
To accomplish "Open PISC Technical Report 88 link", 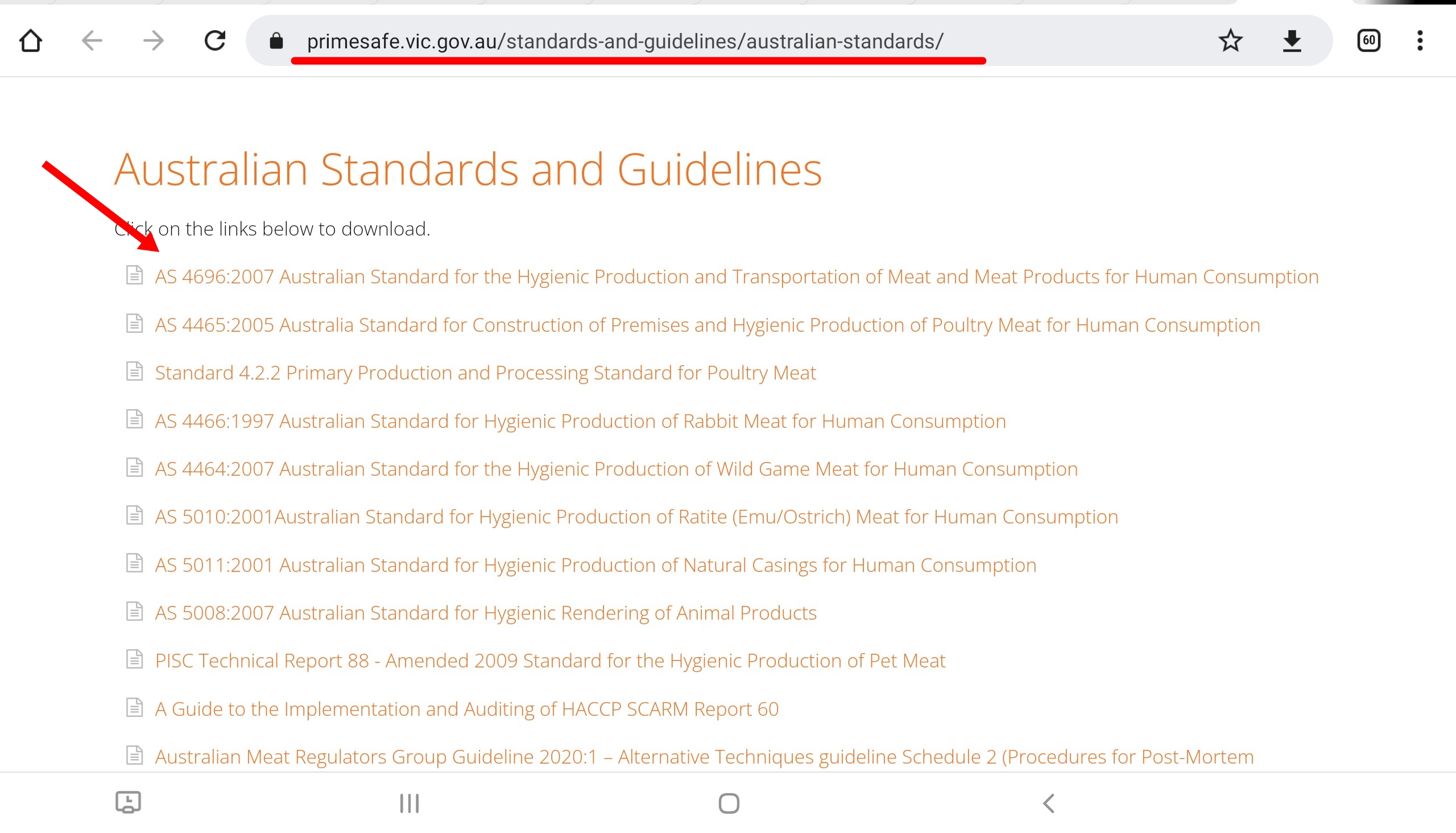I will coord(550,661).
